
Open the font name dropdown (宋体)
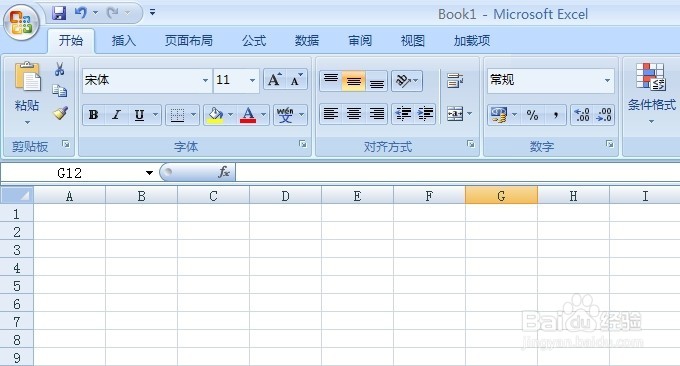(x=205, y=80)
